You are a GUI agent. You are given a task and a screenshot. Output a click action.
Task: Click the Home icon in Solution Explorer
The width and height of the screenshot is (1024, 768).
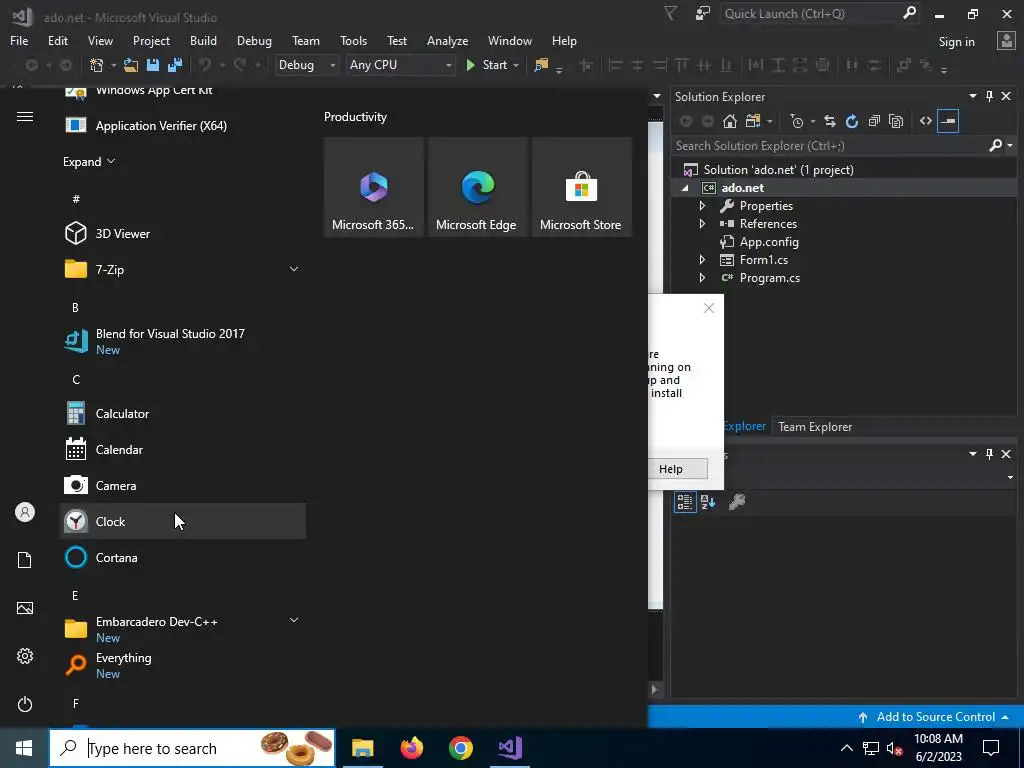(729, 121)
